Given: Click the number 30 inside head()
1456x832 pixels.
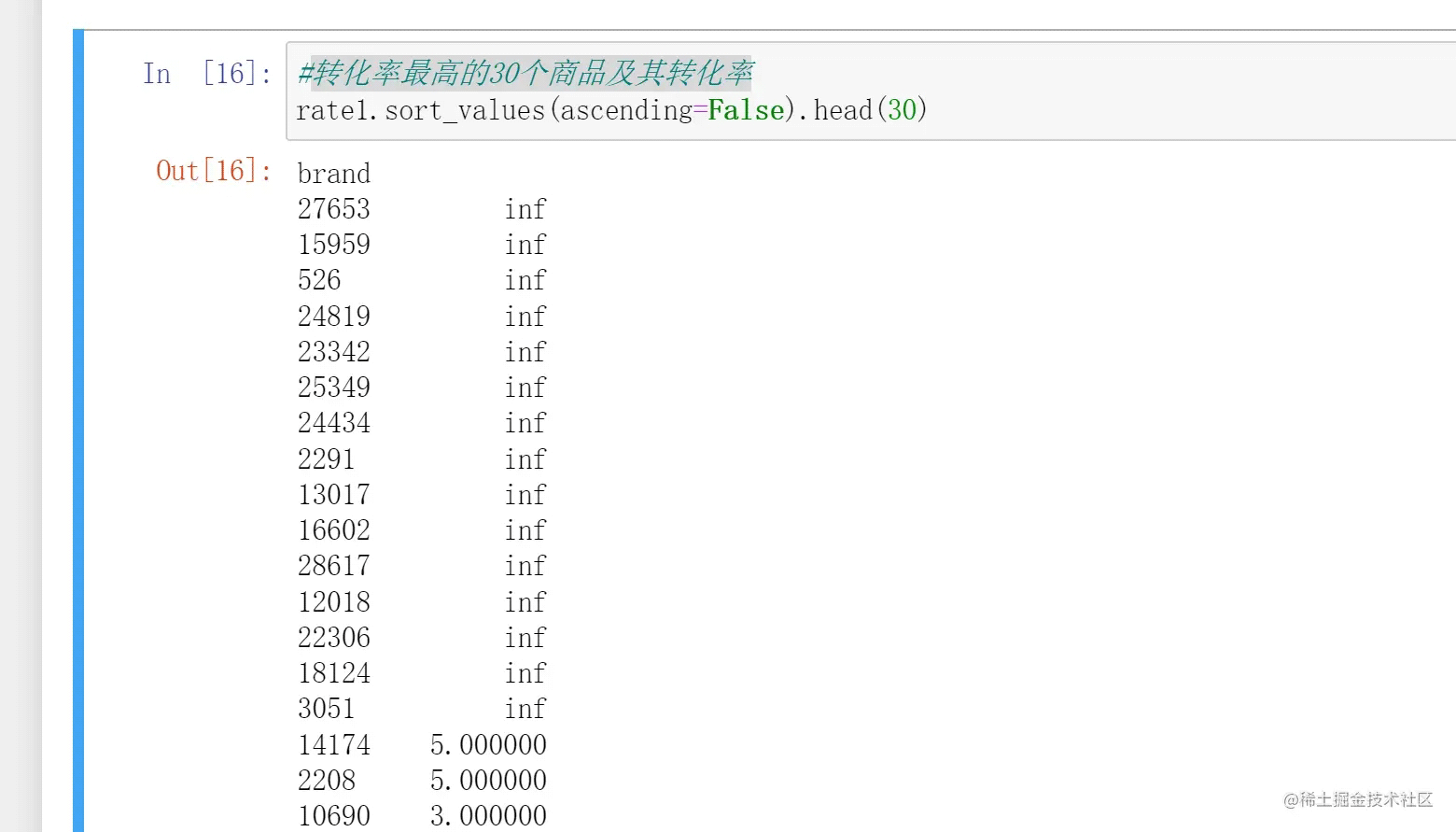Looking at the screenshot, I should (x=902, y=110).
